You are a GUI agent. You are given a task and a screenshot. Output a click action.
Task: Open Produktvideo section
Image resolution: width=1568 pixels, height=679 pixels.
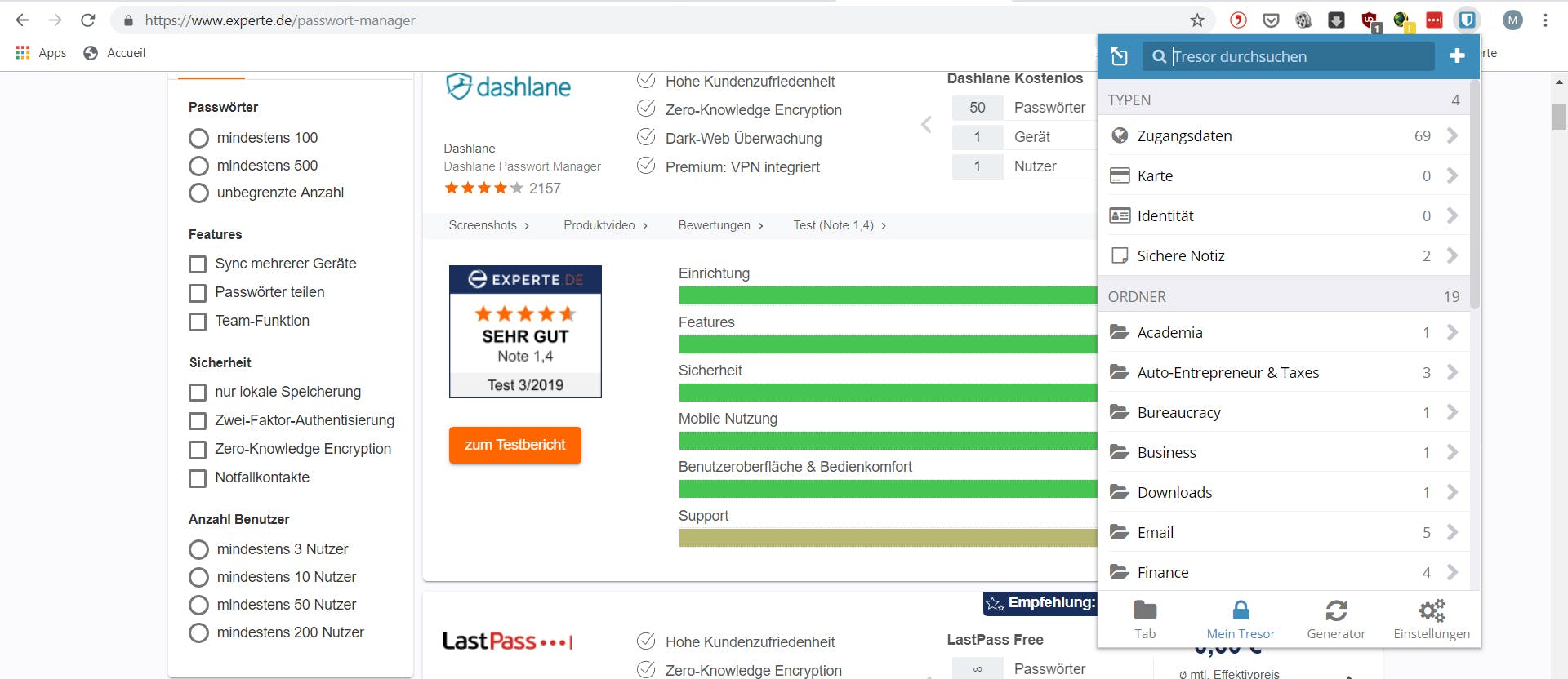coord(605,225)
